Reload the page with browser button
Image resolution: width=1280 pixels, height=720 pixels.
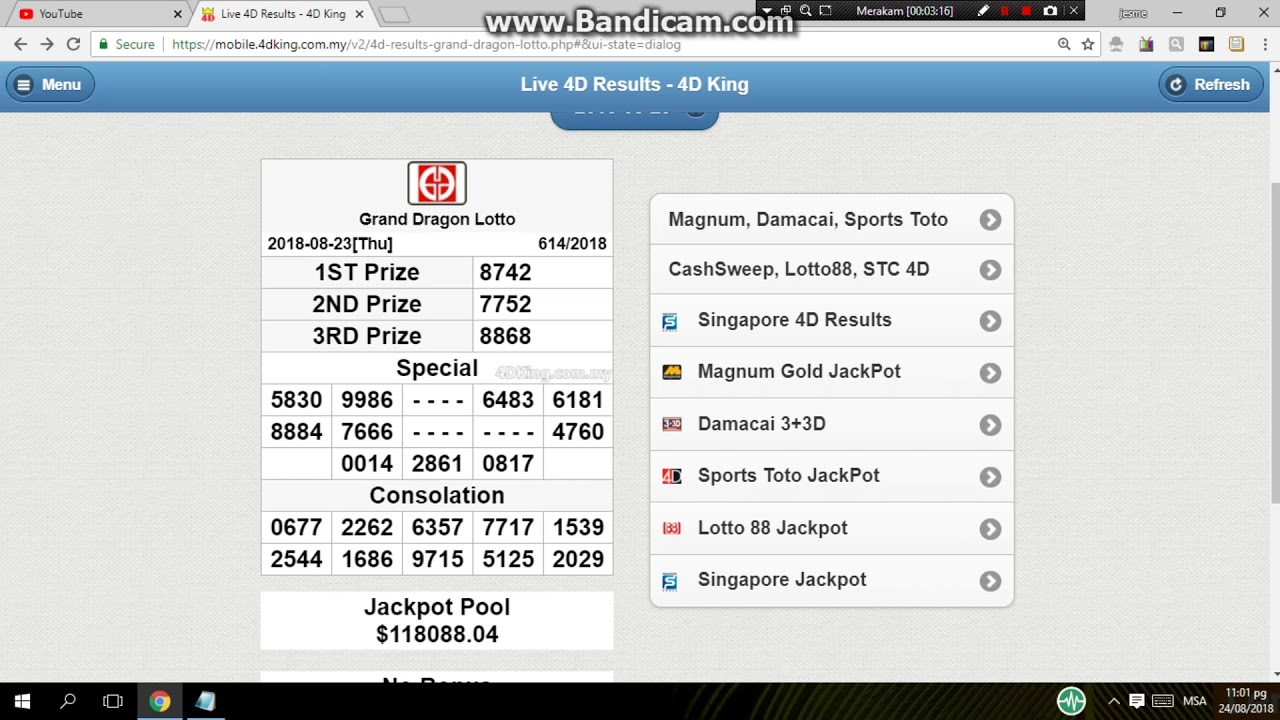pos(73,44)
